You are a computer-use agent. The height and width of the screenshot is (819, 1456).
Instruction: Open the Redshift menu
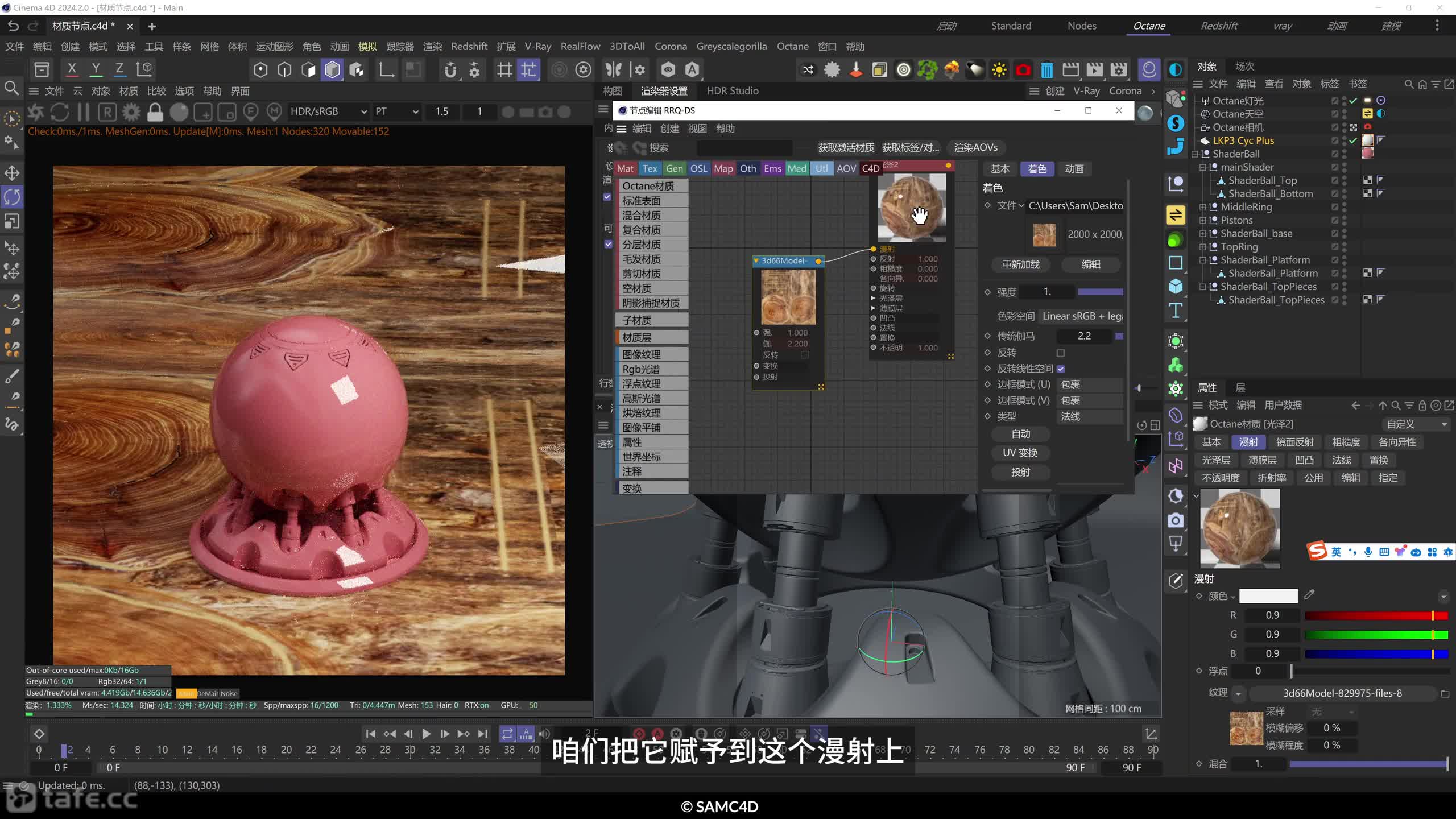tap(469, 47)
